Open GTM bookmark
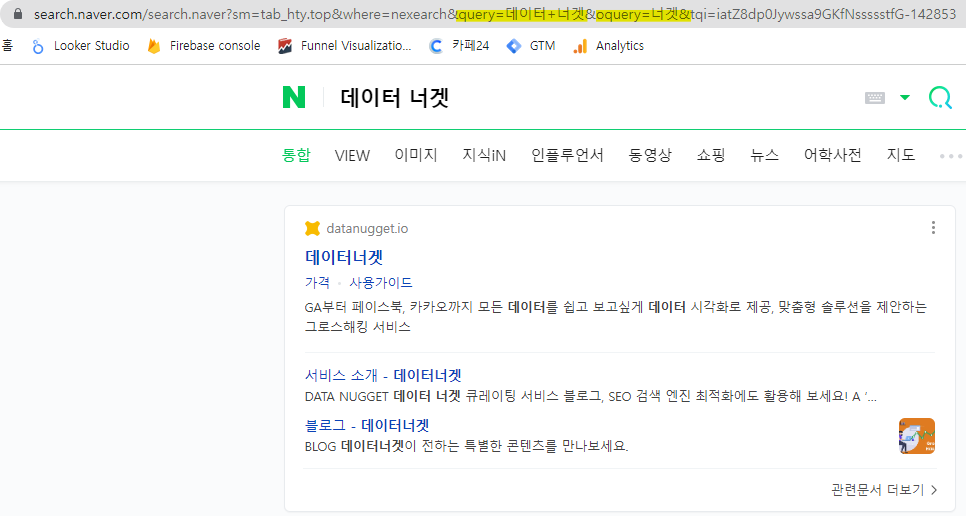This screenshot has width=966, height=516. click(x=530, y=46)
